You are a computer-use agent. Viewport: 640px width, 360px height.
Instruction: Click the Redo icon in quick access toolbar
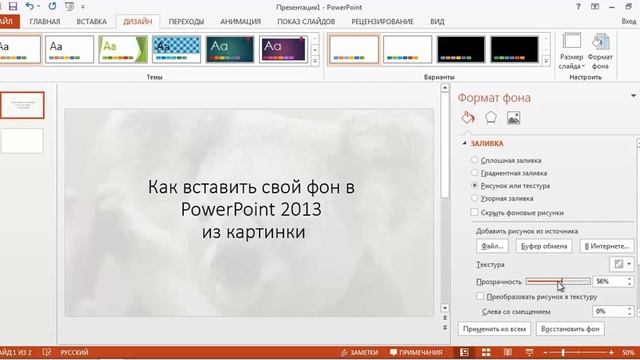[x=52, y=6]
